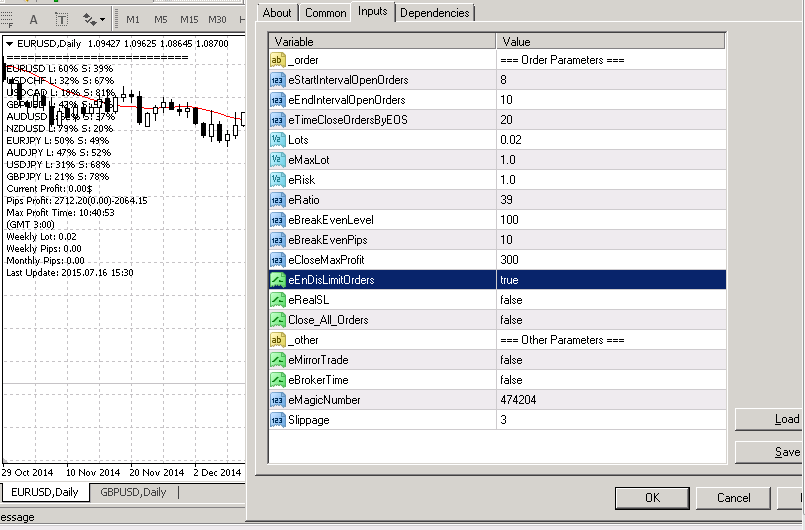The image size is (805, 530).
Task: Click the integer icon beside eEndIntervalOpenOrders
Action: 277,100
